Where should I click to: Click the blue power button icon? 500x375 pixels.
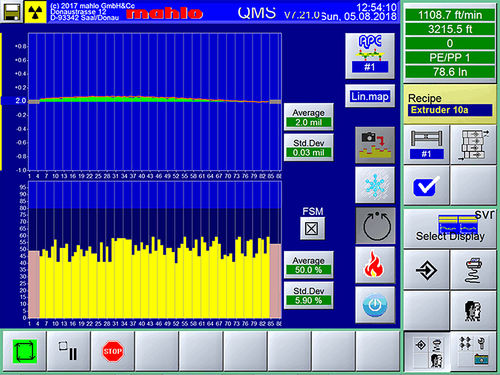tap(375, 305)
